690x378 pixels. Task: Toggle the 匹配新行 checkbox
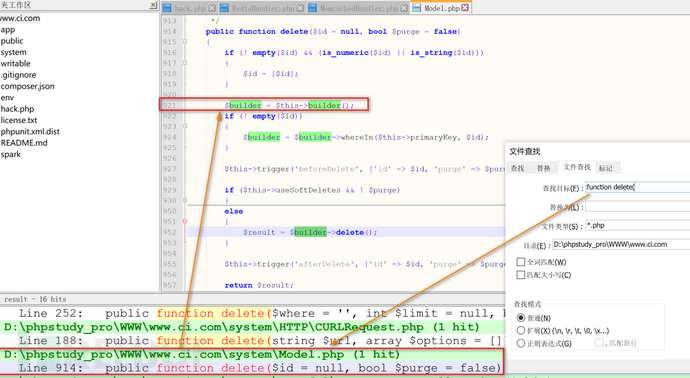tap(599, 342)
